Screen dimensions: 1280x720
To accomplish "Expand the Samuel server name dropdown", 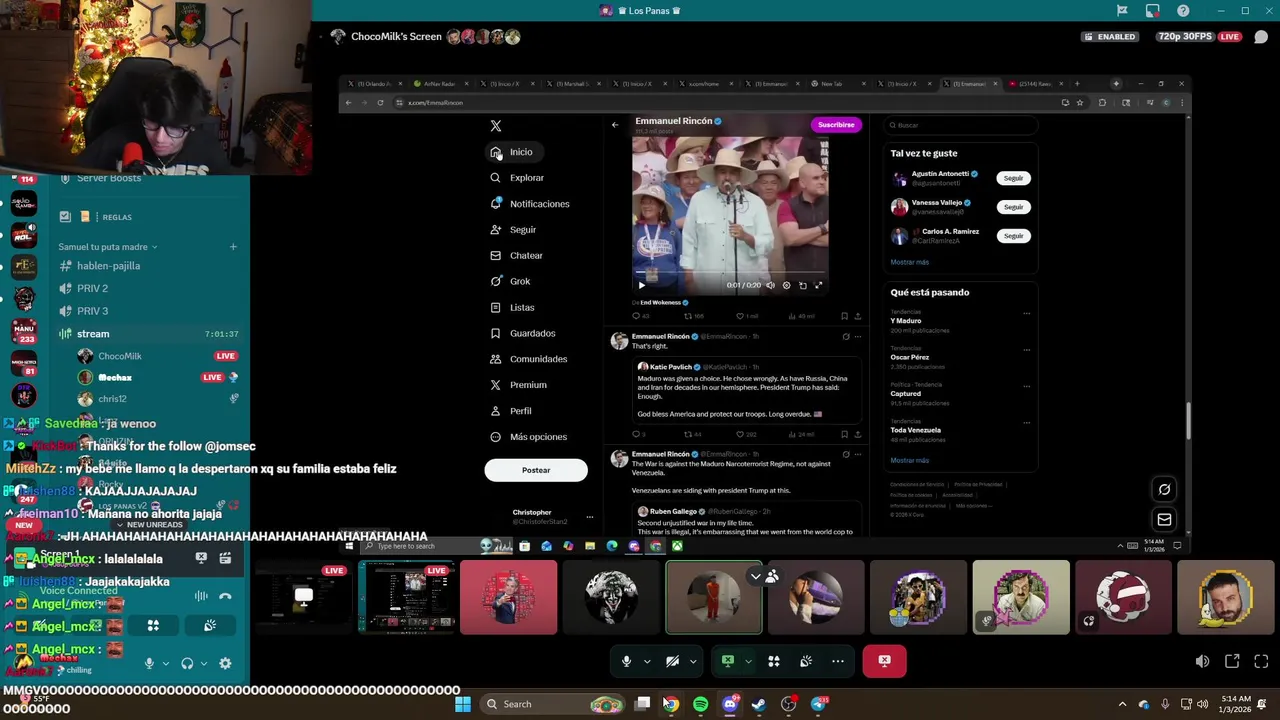I will click(107, 247).
